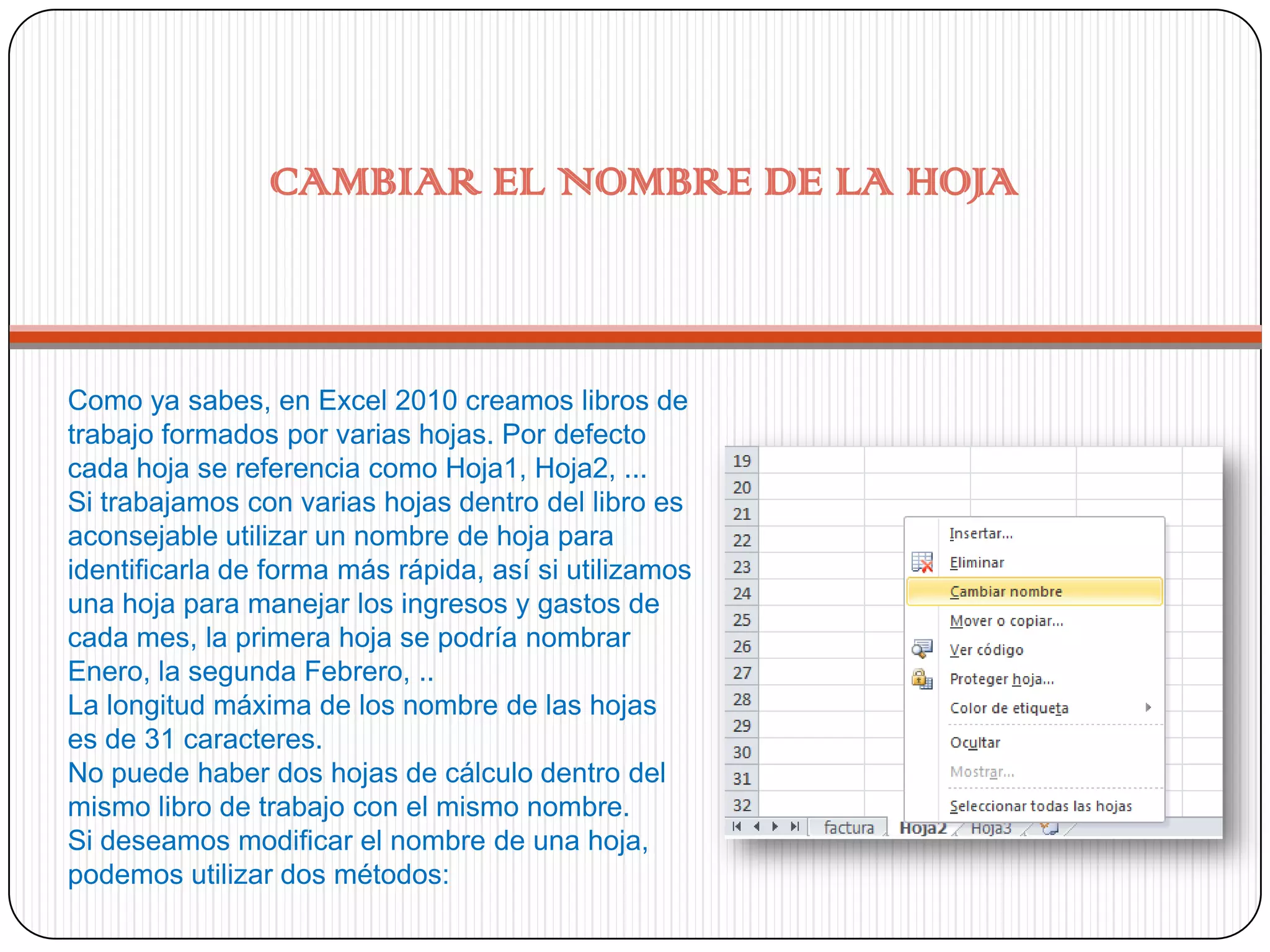Switch to the factura sheet tab
Image resolution: width=1270 pixels, height=952 pixels.
848,827
